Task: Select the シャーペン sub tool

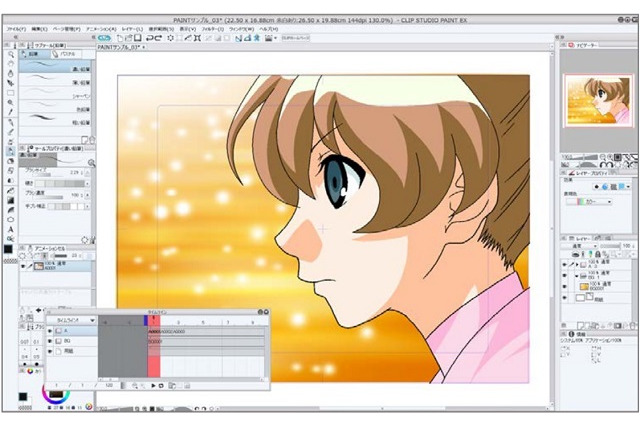Action: (56, 93)
